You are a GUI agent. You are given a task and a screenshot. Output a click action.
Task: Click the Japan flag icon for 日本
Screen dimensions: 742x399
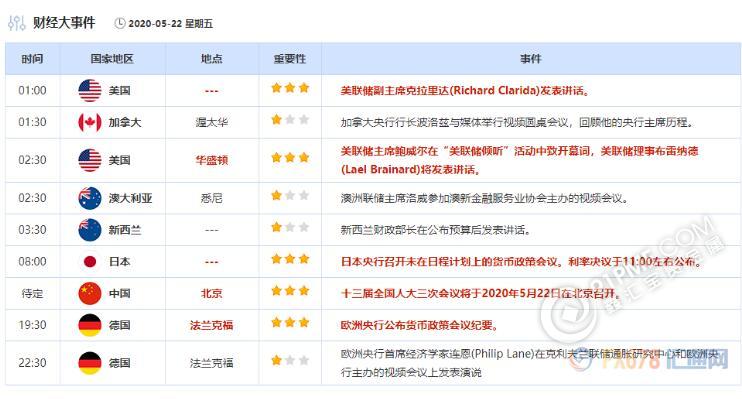[89, 261]
